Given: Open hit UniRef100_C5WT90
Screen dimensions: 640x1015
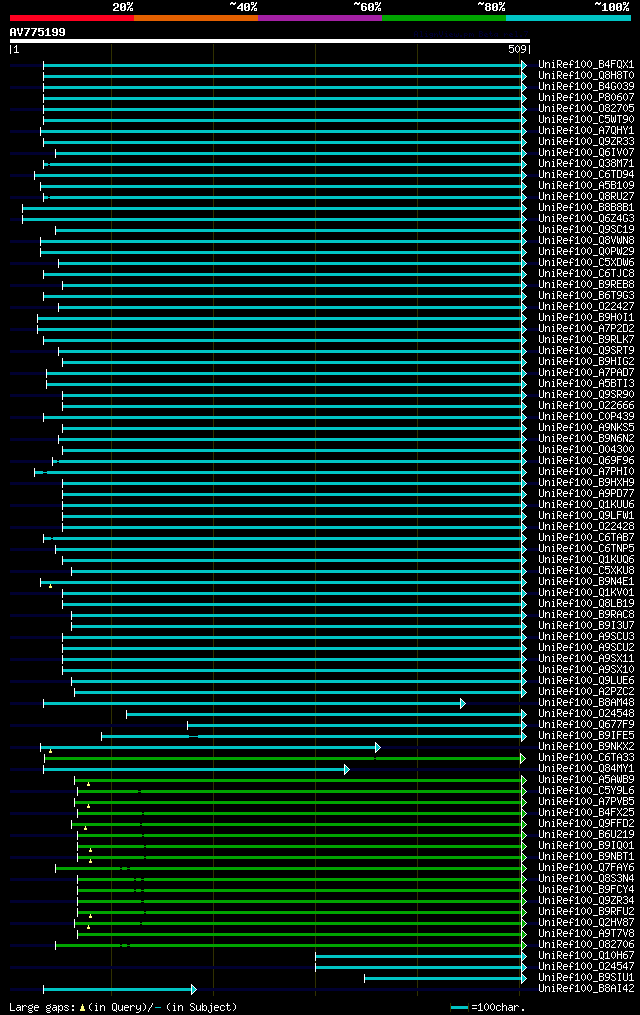Looking at the screenshot, I should coord(586,120).
